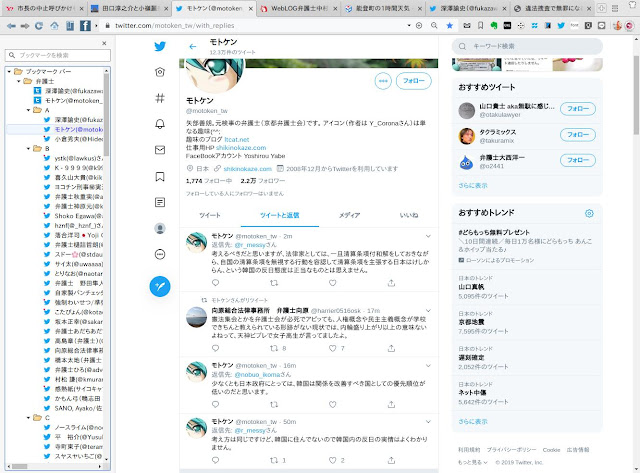This screenshot has height=473, width=640.
Task: Collapse bookmark folder A
Action: click(x=29, y=110)
